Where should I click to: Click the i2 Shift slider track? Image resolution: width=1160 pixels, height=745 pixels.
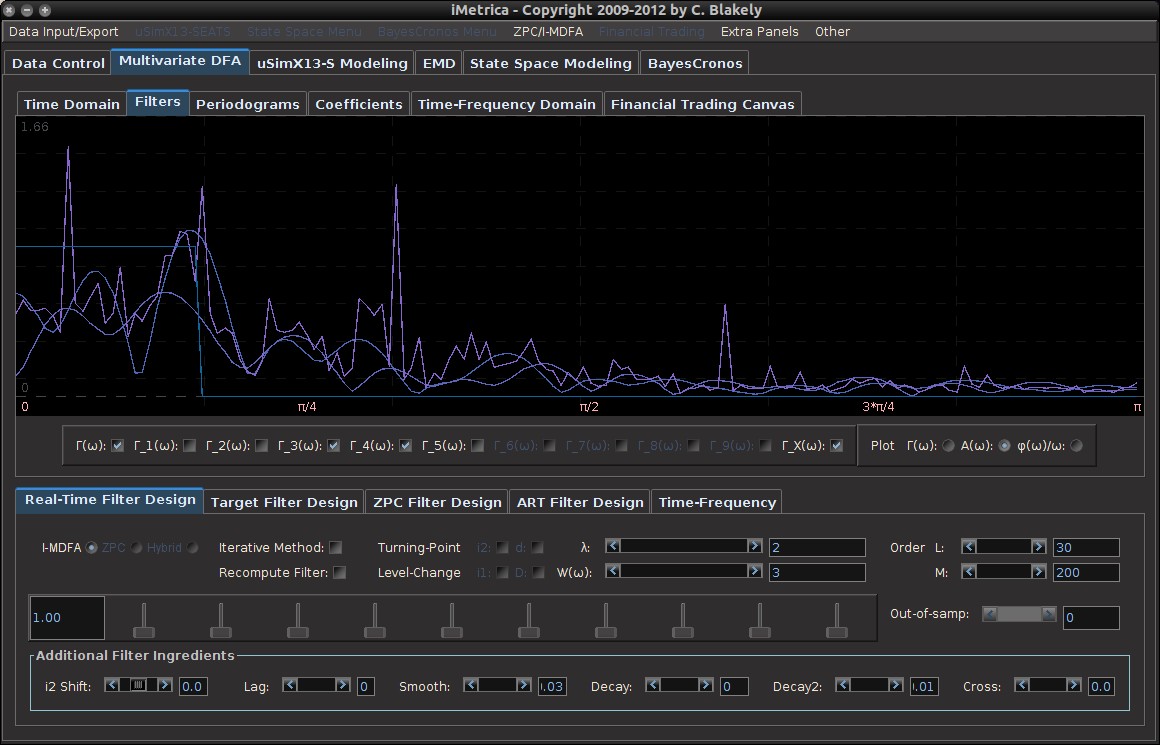(140, 685)
